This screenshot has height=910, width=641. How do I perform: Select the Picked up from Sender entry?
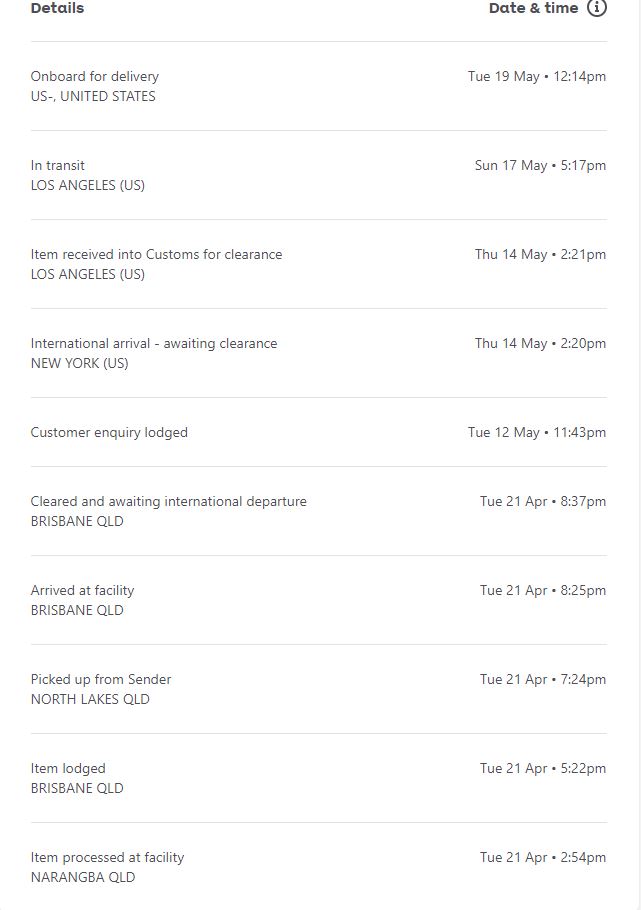click(101, 679)
